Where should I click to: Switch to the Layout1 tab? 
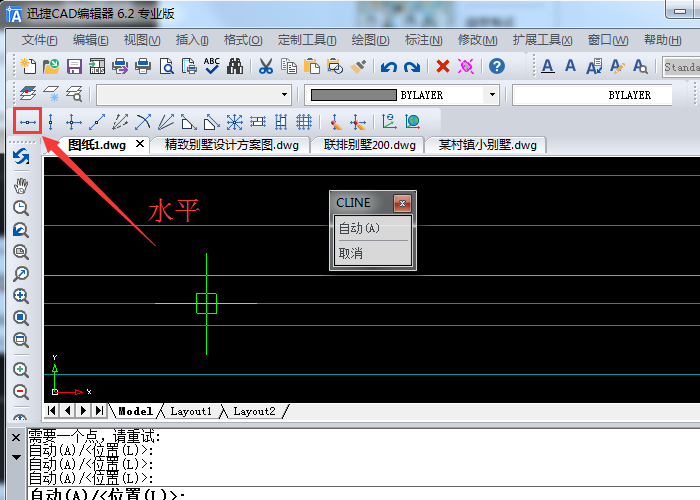191,411
